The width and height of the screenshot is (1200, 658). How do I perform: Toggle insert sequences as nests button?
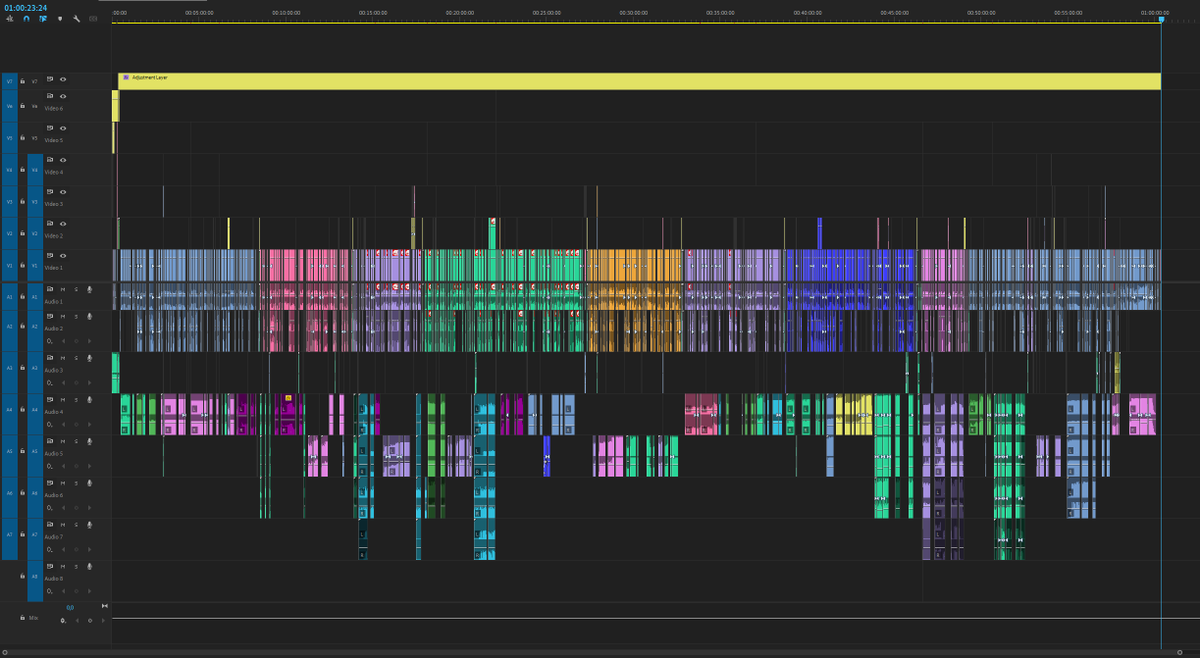pos(9,18)
